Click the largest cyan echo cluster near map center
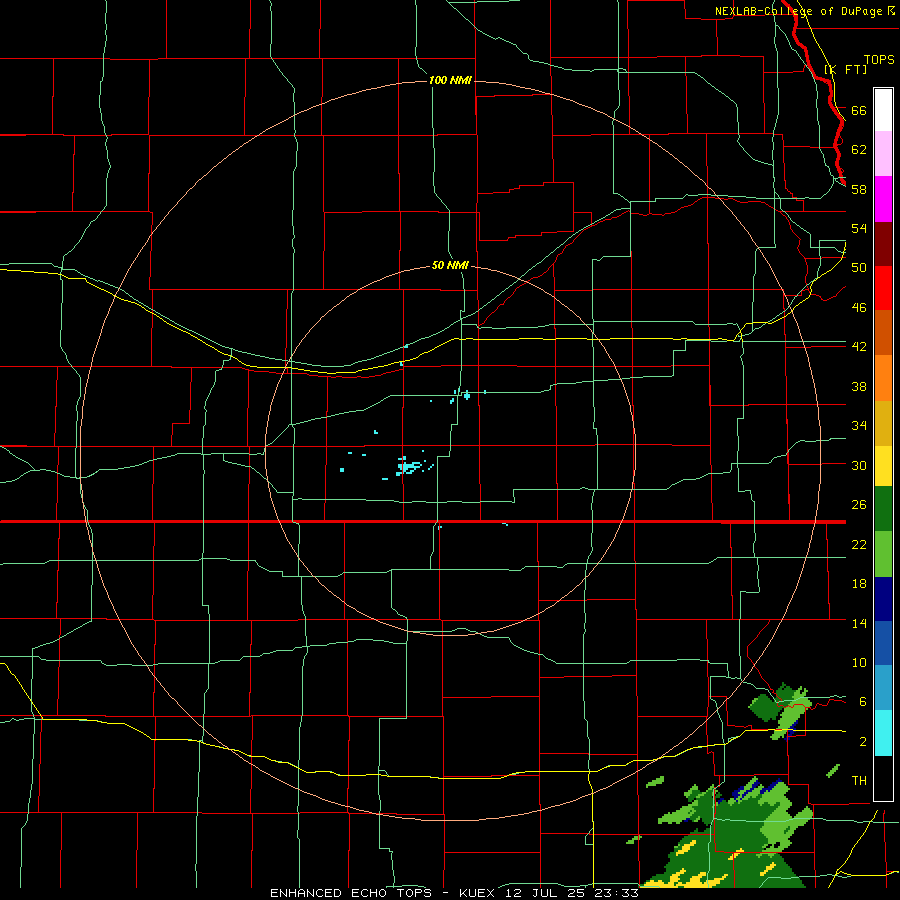900x900 pixels. [408, 467]
